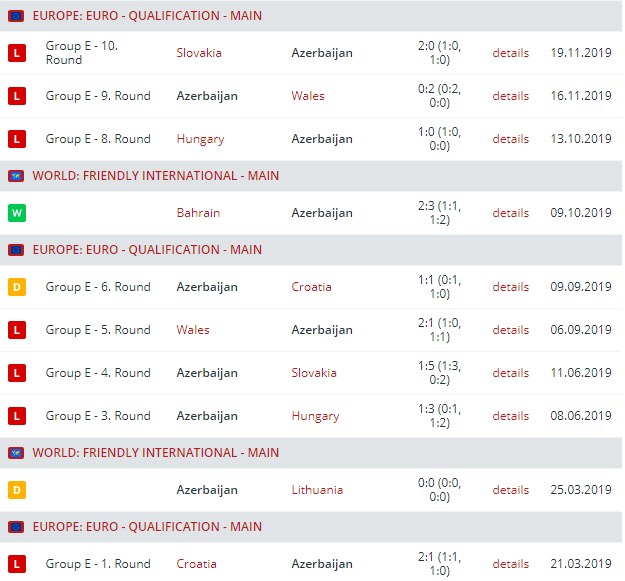Image resolution: width=625 pixels, height=581 pixels.
Task: Click the loss badge for Slovakia vs Azerbaijan
Action: (x=15, y=53)
